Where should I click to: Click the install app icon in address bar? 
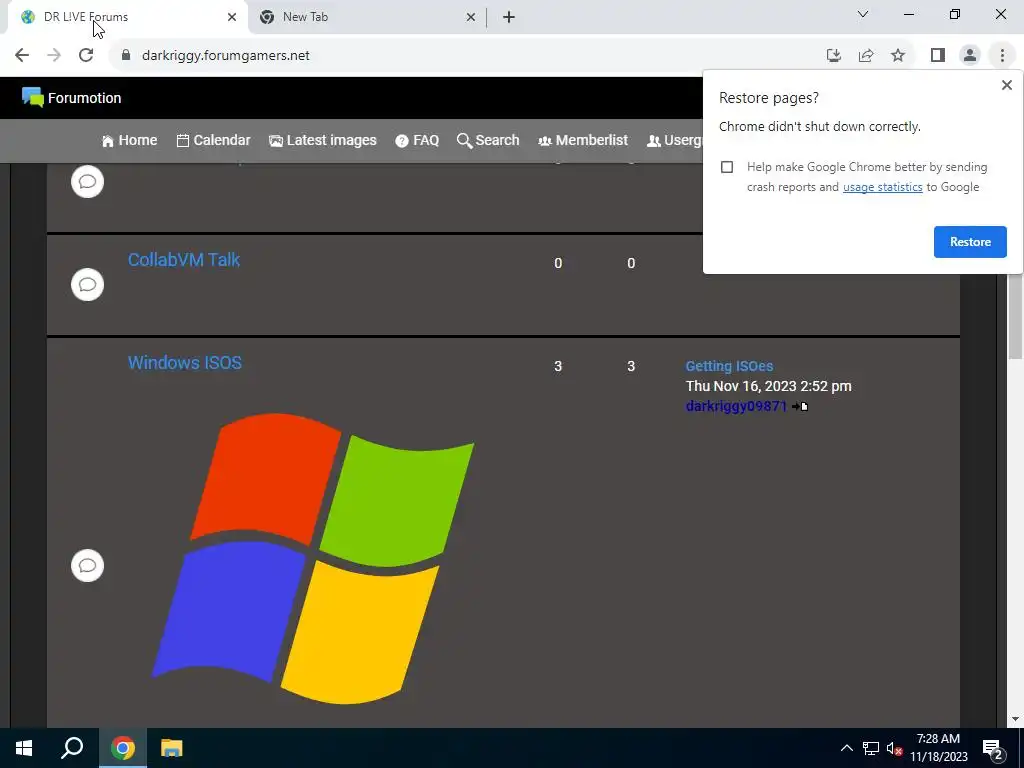pyautogui.click(x=833, y=56)
